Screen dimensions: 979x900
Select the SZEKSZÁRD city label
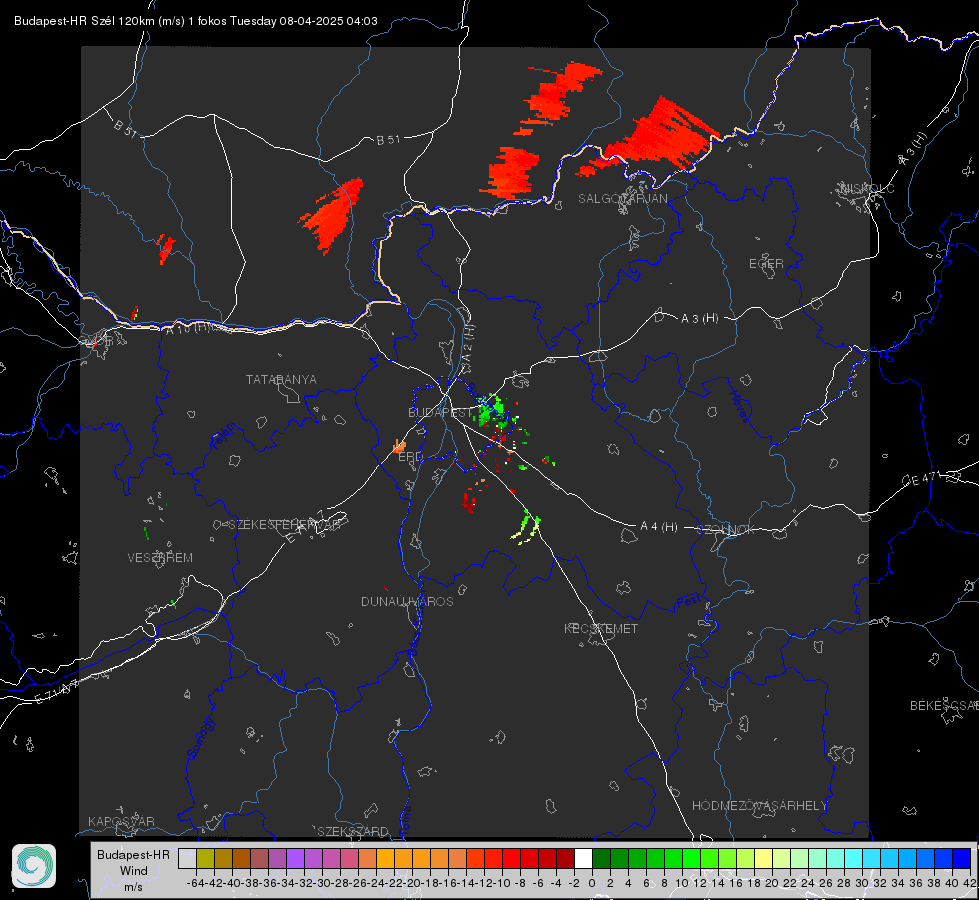(353, 831)
